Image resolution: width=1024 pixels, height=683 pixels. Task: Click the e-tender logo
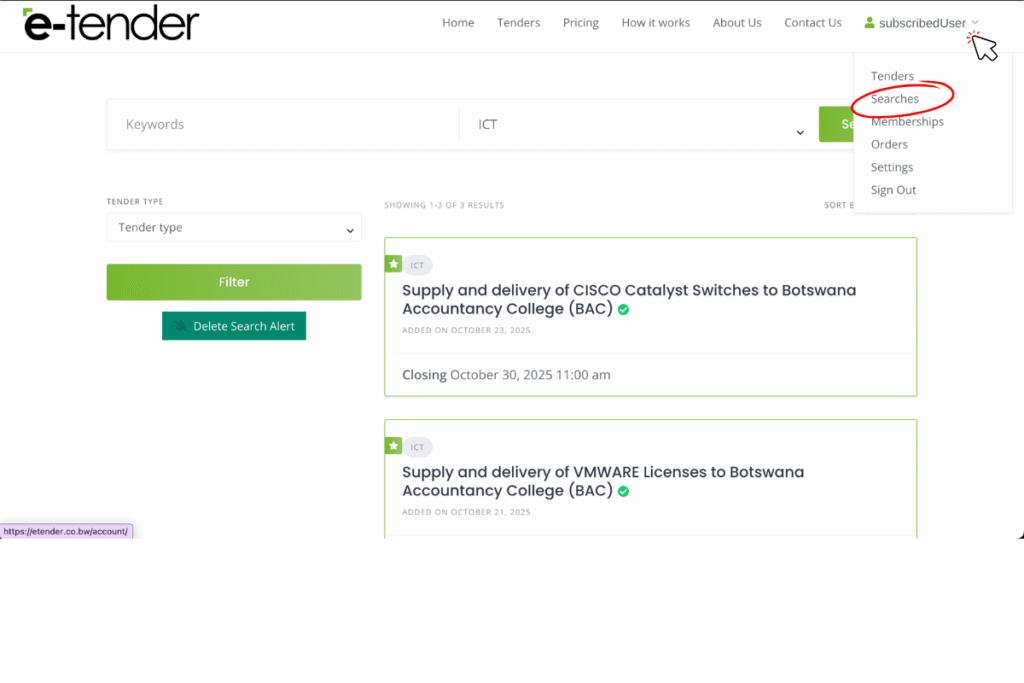tap(111, 24)
